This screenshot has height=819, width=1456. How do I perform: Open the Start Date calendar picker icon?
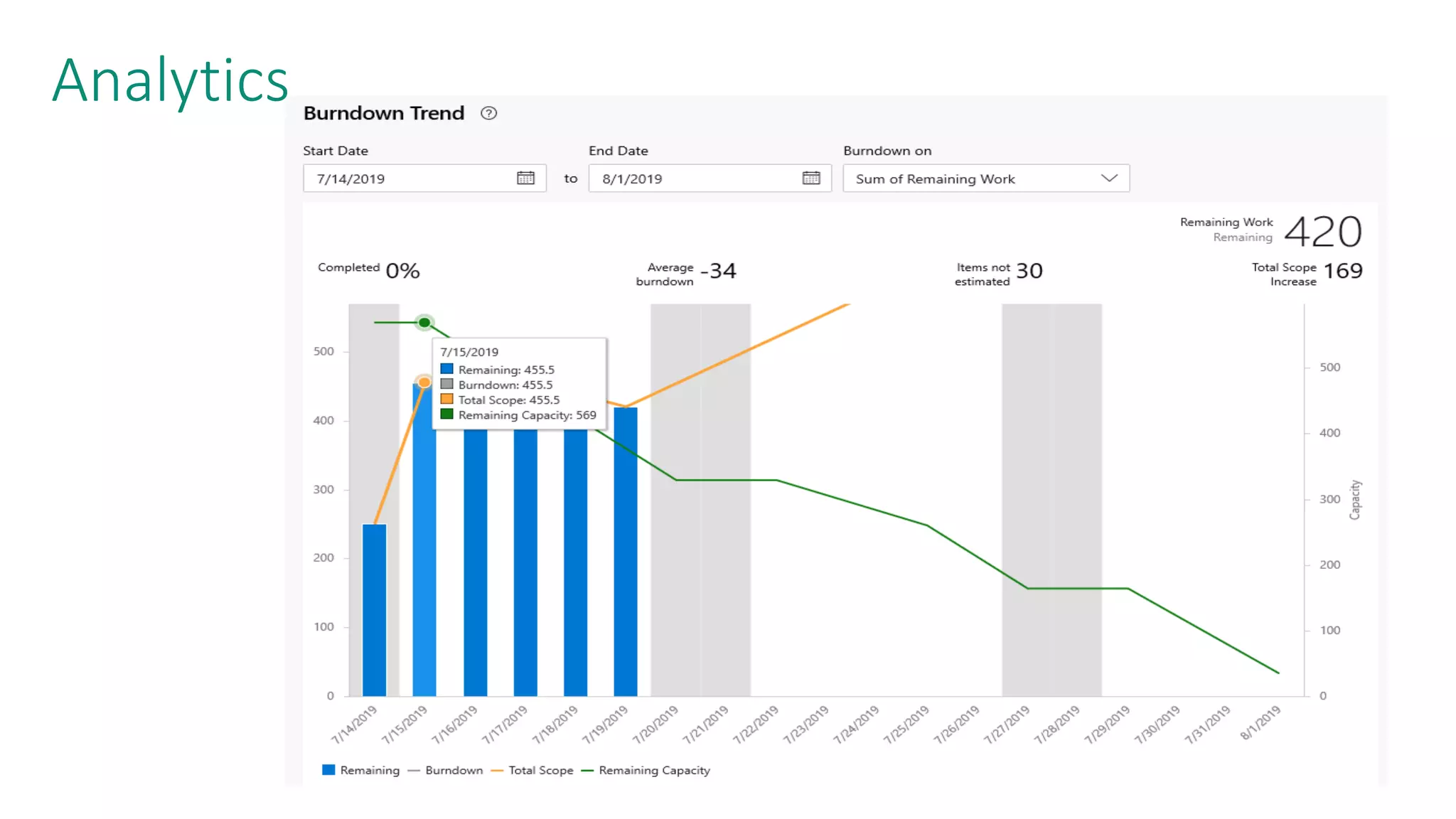[525, 178]
